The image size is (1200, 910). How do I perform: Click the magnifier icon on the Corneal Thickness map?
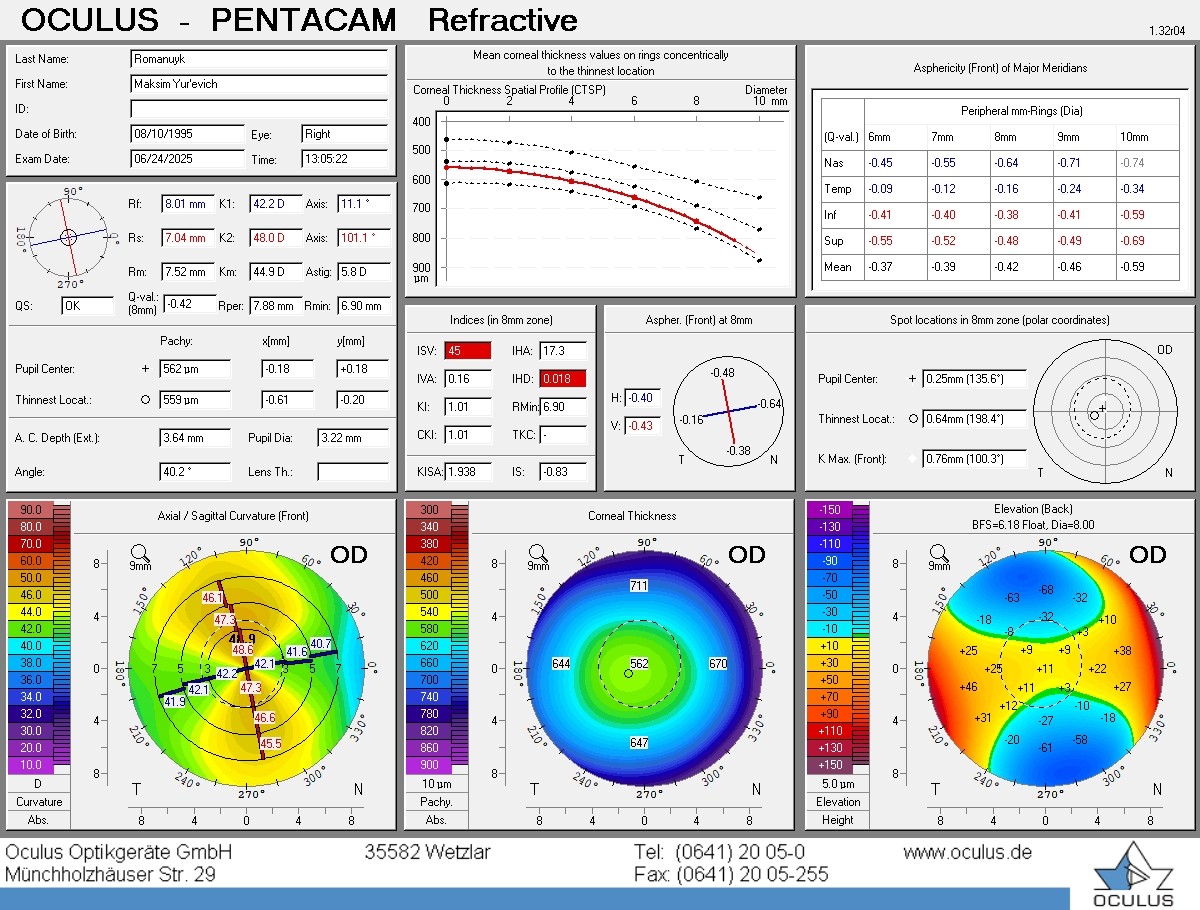(x=539, y=552)
